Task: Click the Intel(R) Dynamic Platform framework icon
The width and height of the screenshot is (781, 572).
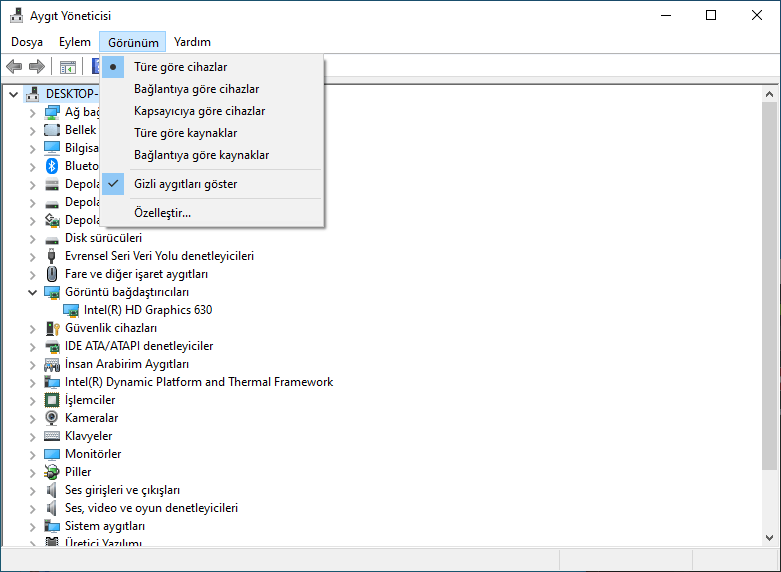Action: tap(52, 382)
